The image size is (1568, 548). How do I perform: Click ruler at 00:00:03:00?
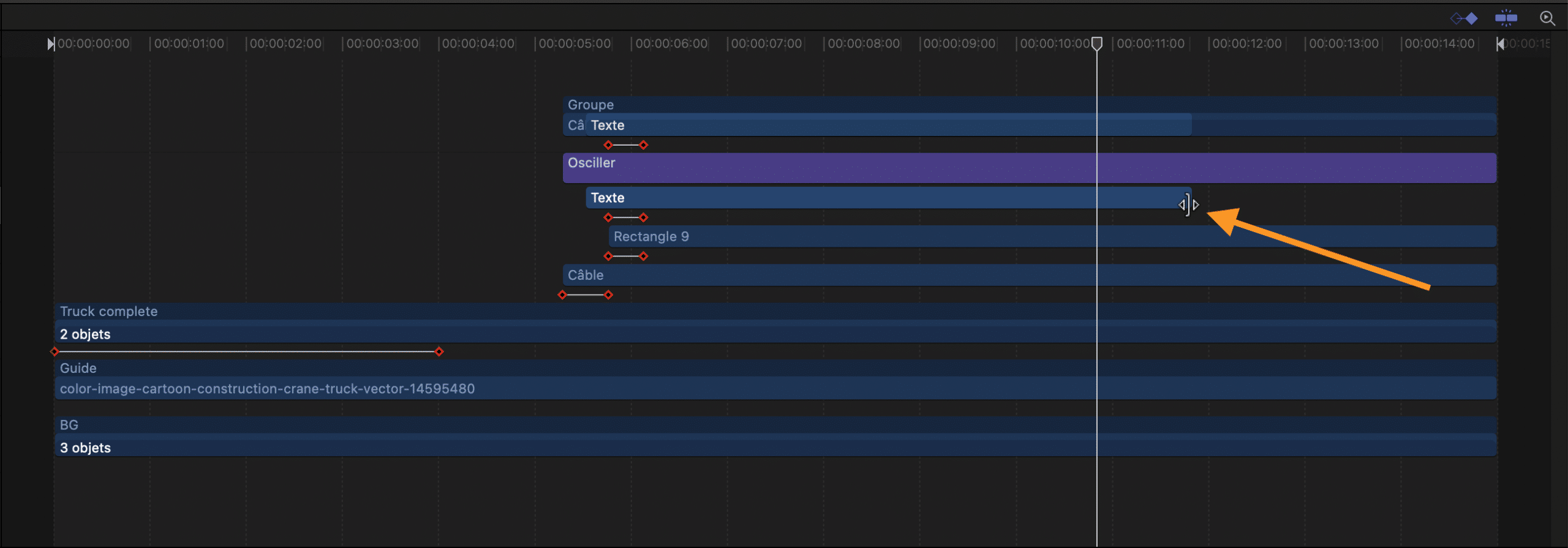pos(382,44)
